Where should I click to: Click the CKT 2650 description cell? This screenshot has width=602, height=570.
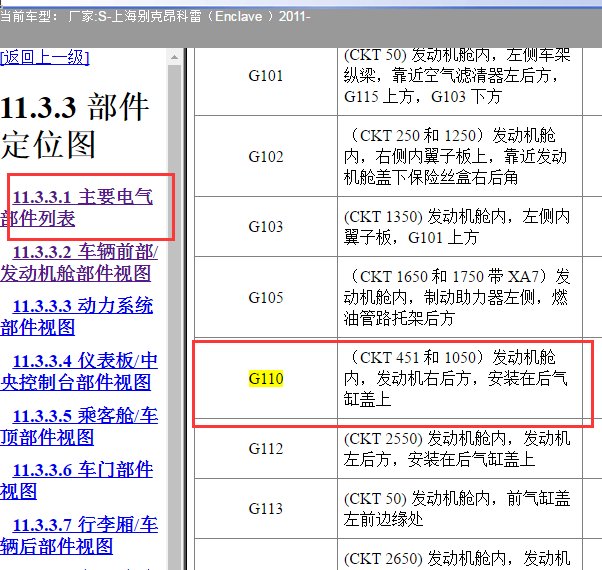460,555
